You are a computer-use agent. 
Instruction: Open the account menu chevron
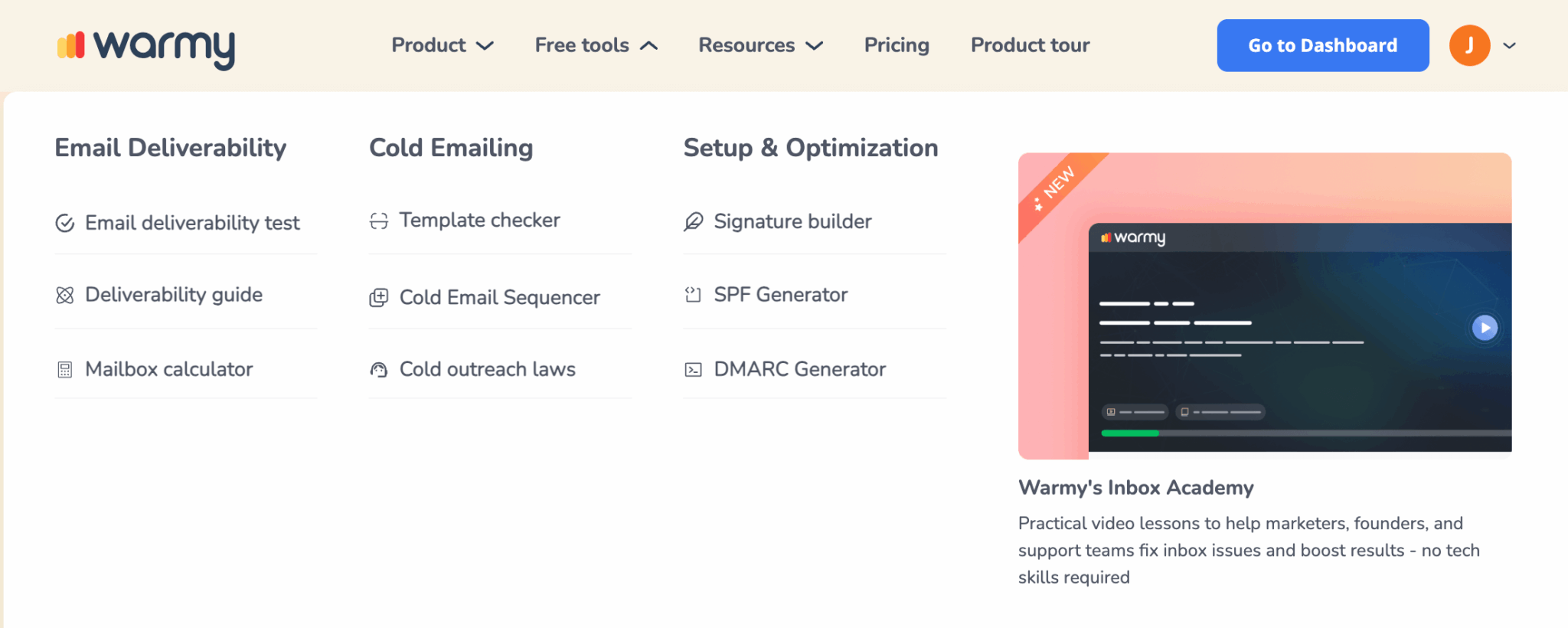click(1508, 47)
